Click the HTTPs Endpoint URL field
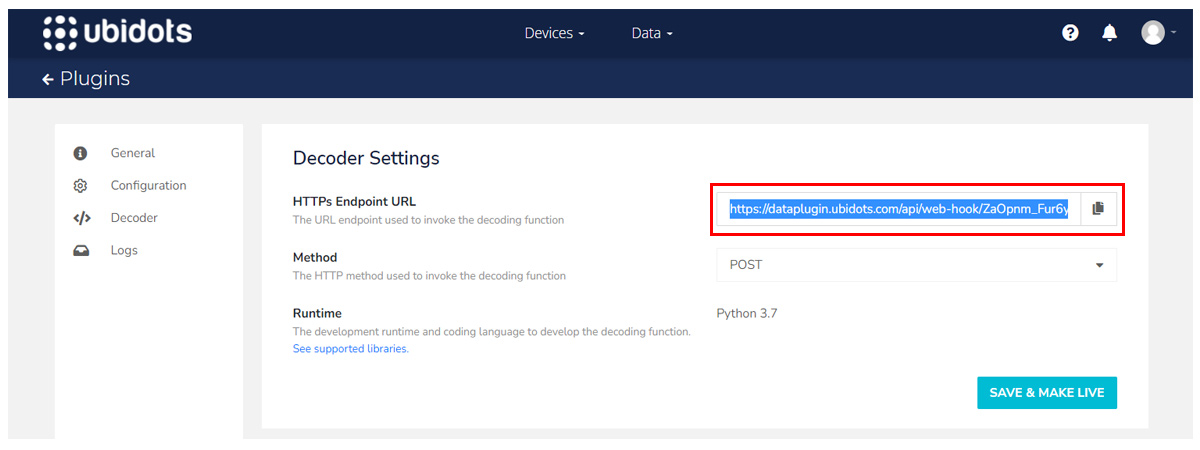This screenshot has width=1200, height=450. (x=898, y=209)
